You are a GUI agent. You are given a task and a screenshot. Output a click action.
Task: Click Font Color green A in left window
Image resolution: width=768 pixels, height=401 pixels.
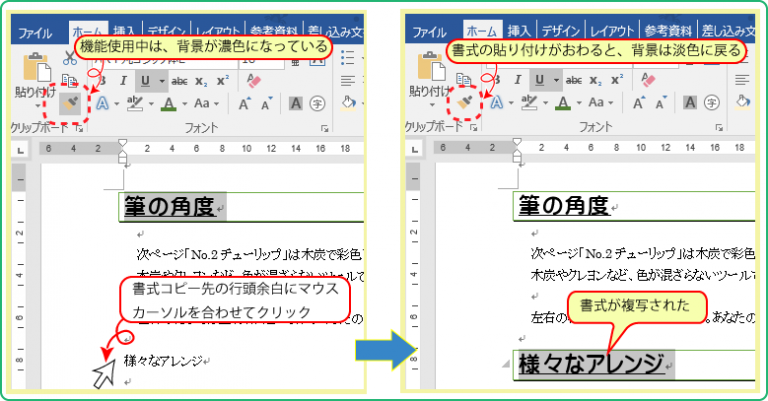tap(169, 104)
